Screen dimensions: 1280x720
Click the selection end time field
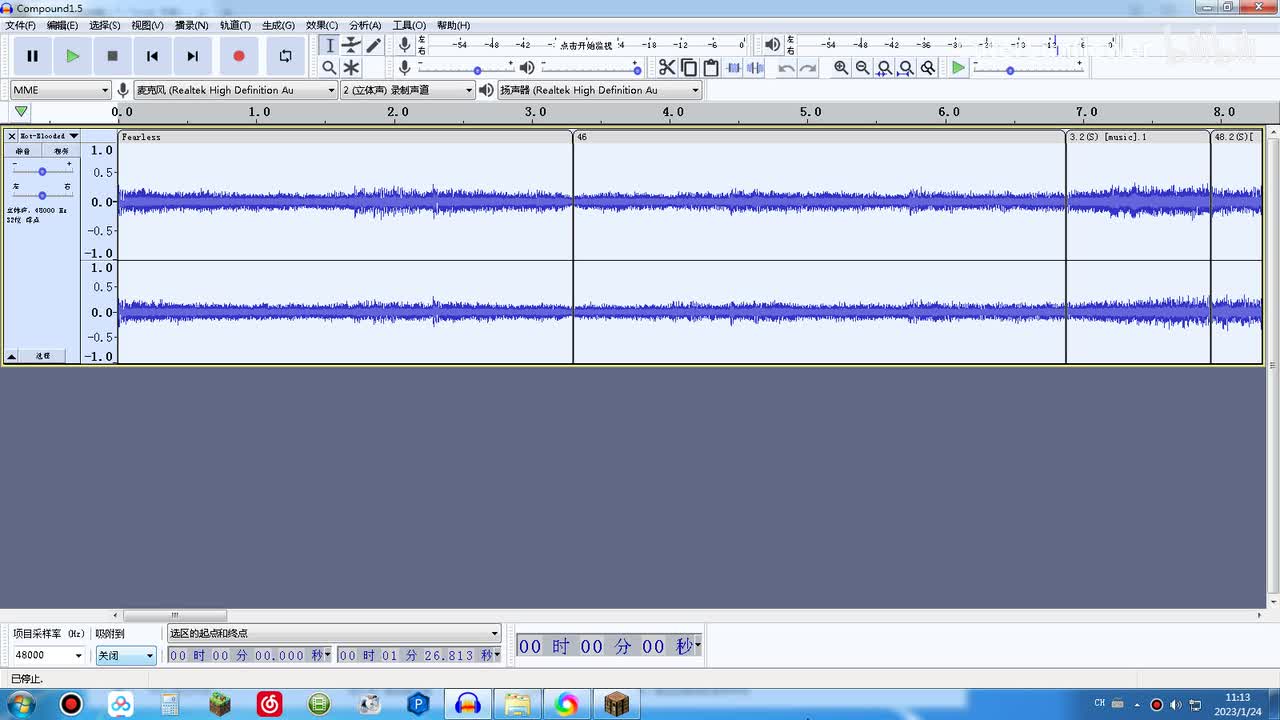coord(418,655)
